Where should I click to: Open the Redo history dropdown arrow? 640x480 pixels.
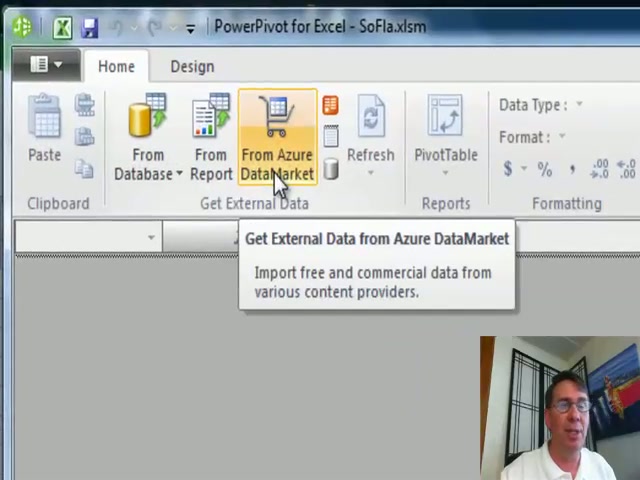pyautogui.click(x=173, y=28)
